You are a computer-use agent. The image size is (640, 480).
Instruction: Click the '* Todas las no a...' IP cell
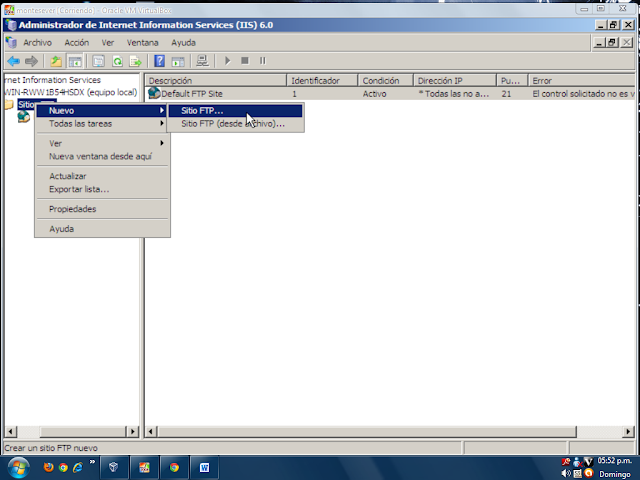click(453, 94)
